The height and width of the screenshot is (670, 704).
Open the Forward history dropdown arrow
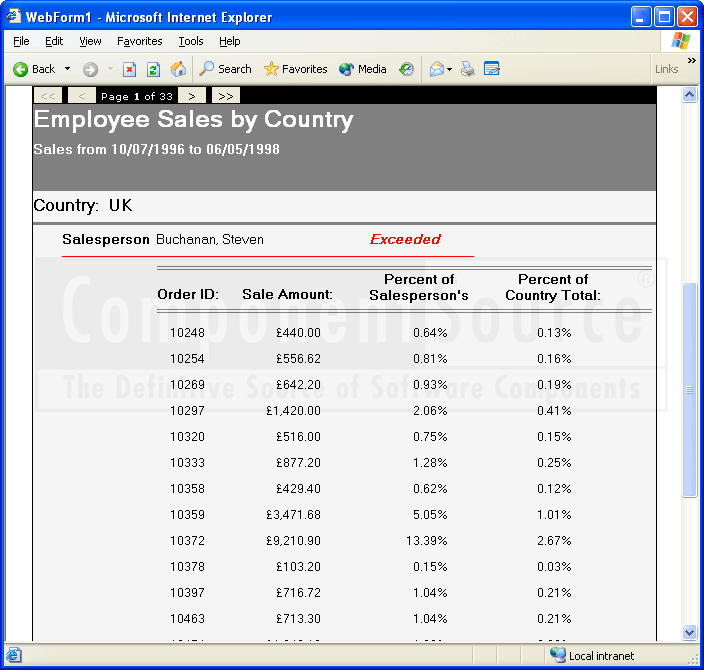tap(110, 69)
